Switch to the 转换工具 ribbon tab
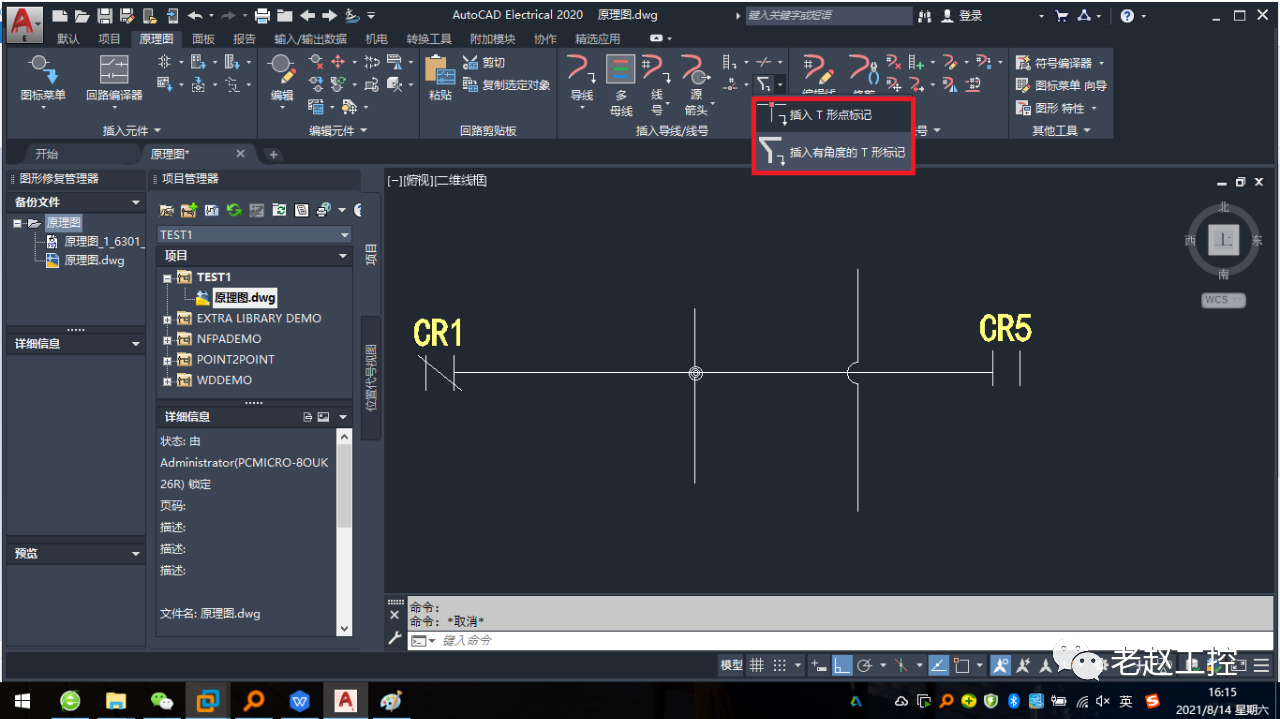This screenshot has height=719, width=1280. coord(429,39)
